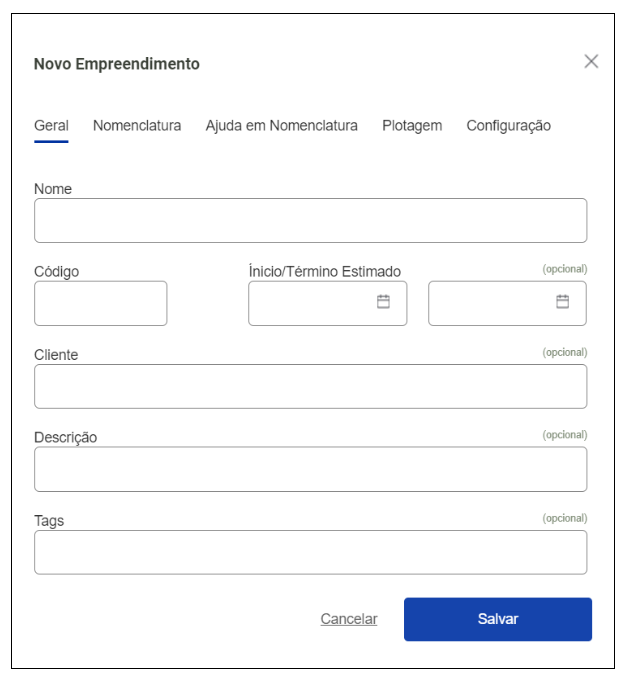This screenshot has height=678, width=628.
Task: Click the estimated start date field
Action: coord(310,303)
